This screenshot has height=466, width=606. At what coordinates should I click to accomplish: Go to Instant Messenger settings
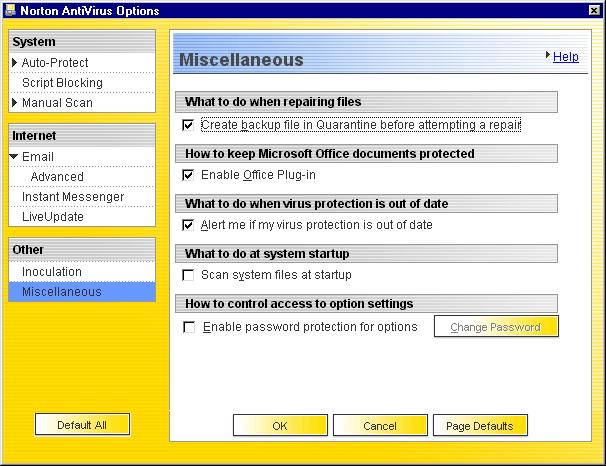[x=73, y=197]
